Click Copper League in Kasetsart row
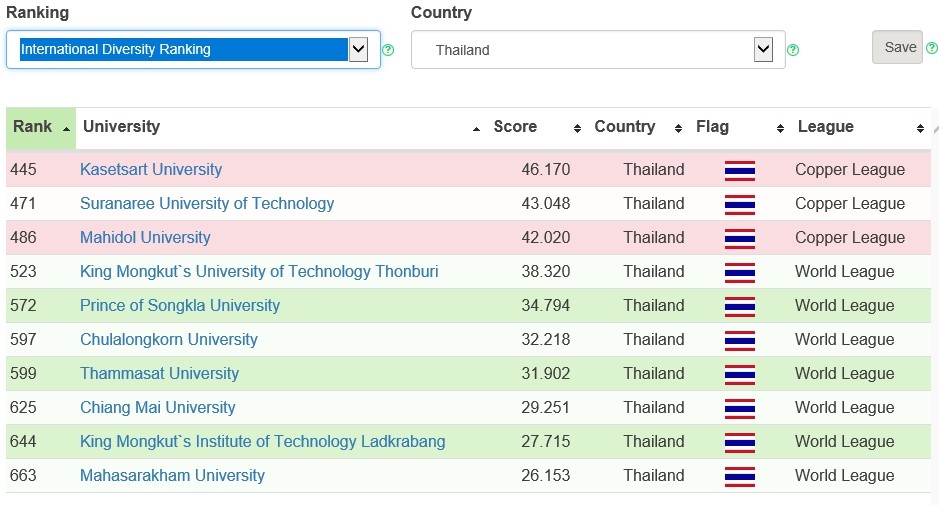The height and width of the screenshot is (505, 939). [850, 170]
